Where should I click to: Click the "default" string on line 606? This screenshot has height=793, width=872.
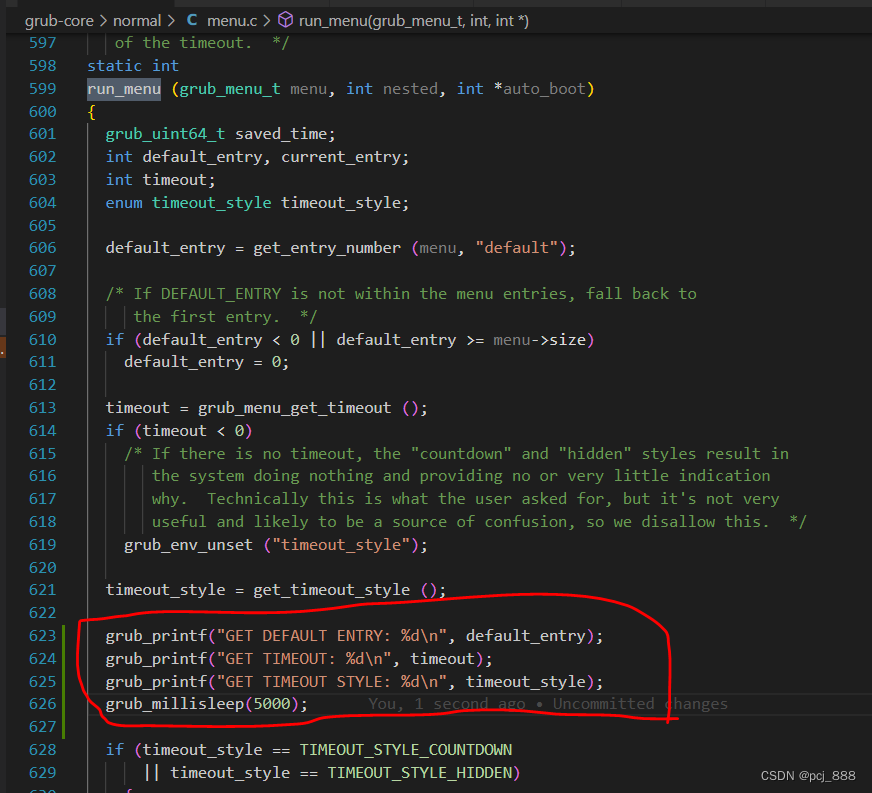pyautogui.click(x=510, y=247)
